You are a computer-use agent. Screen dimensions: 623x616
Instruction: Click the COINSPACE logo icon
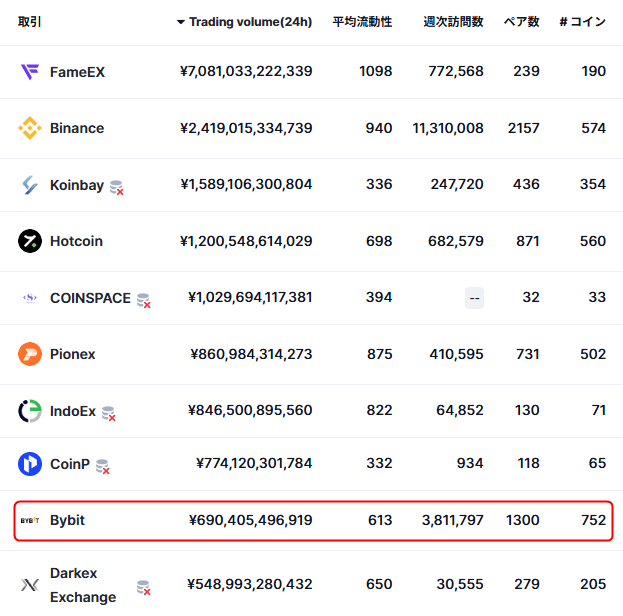click(x=30, y=298)
